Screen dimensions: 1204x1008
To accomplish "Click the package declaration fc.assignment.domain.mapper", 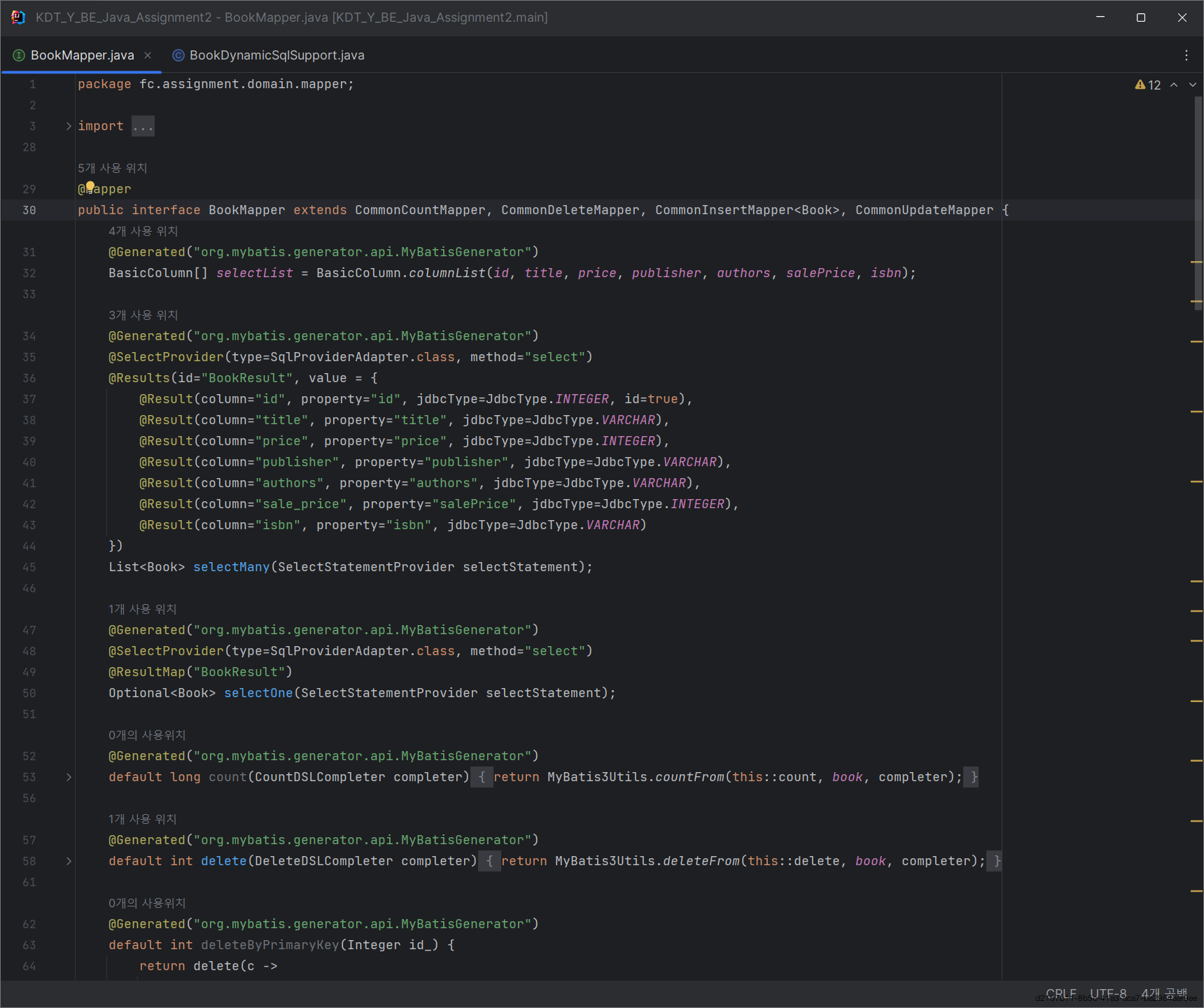I will pos(243,84).
